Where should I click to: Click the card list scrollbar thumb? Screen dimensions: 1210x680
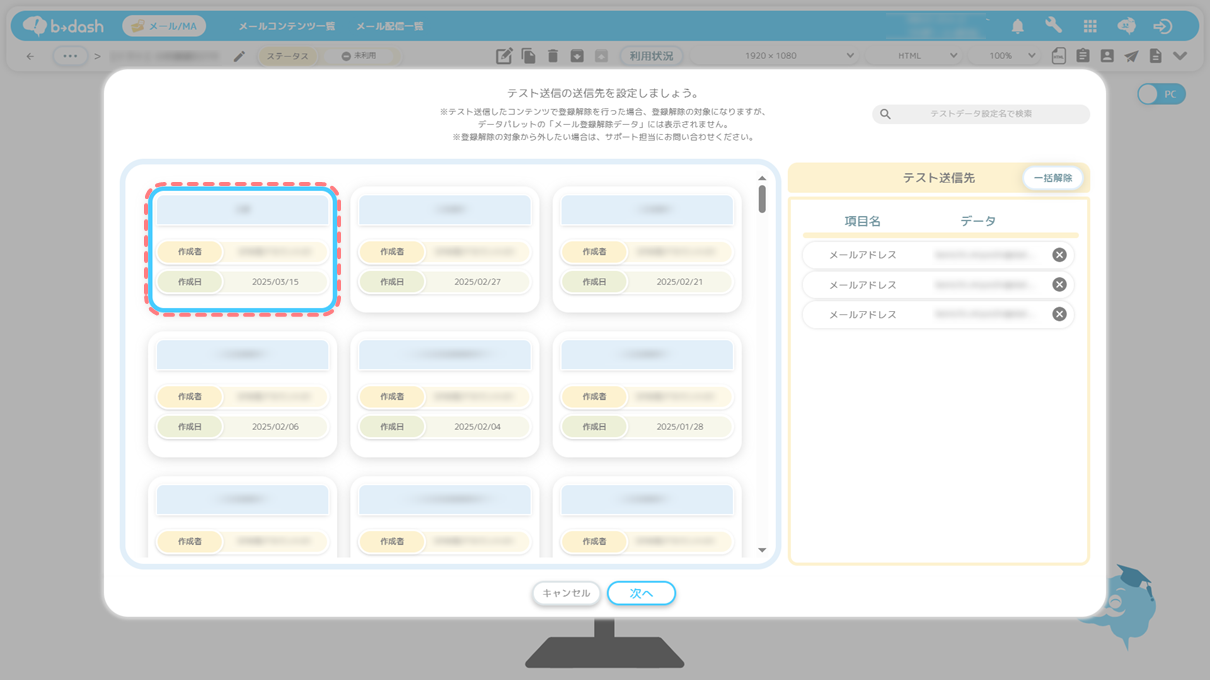pyautogui.click(x=762, y=199)
